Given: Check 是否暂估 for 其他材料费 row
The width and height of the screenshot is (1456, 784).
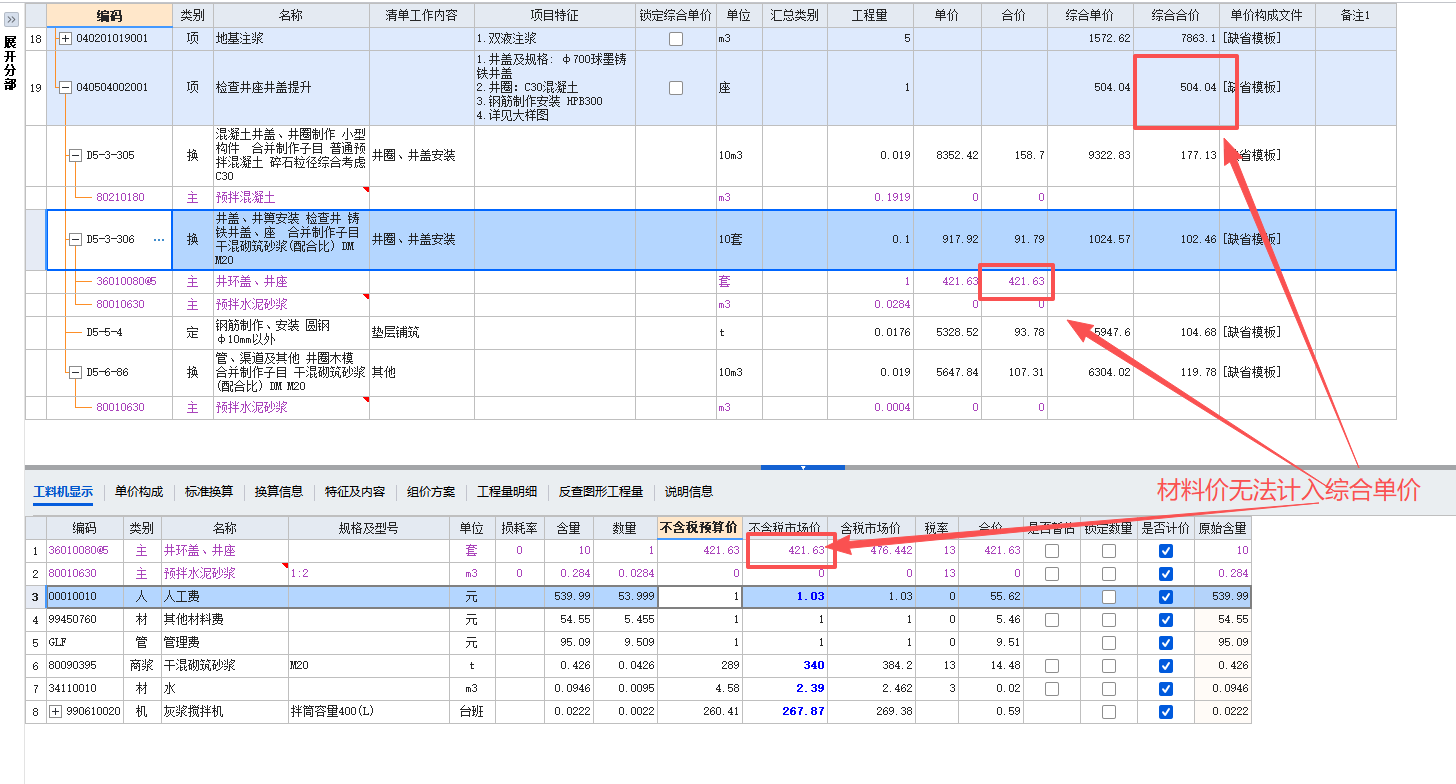Looking at the screenshot, I should pos(1052,620).
